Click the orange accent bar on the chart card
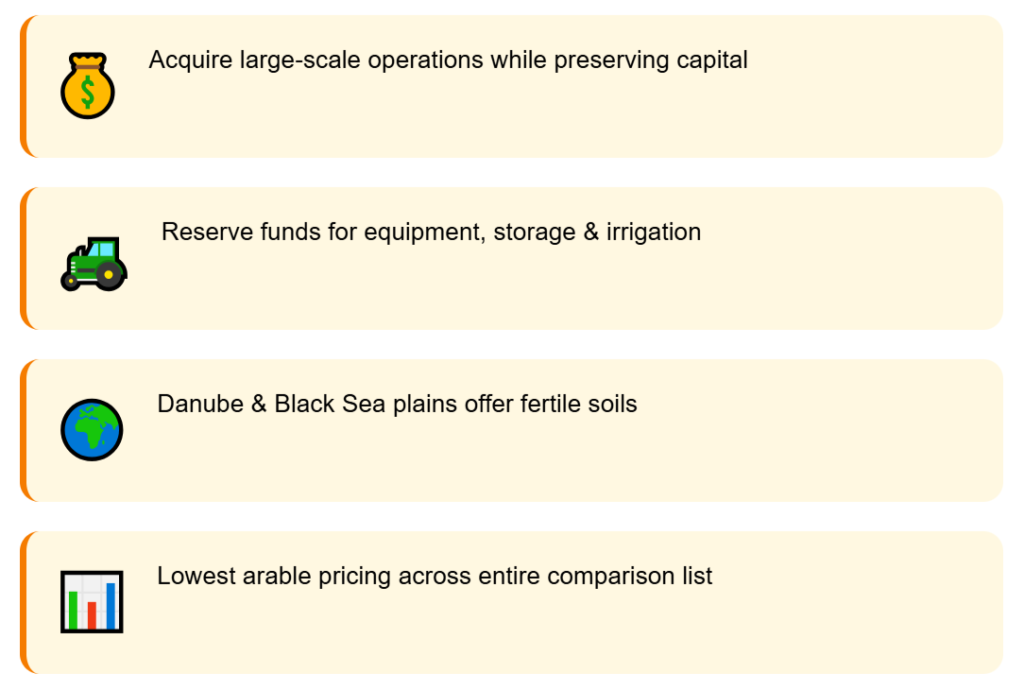Screen dimensions: 1024x691 click(23, 602)
